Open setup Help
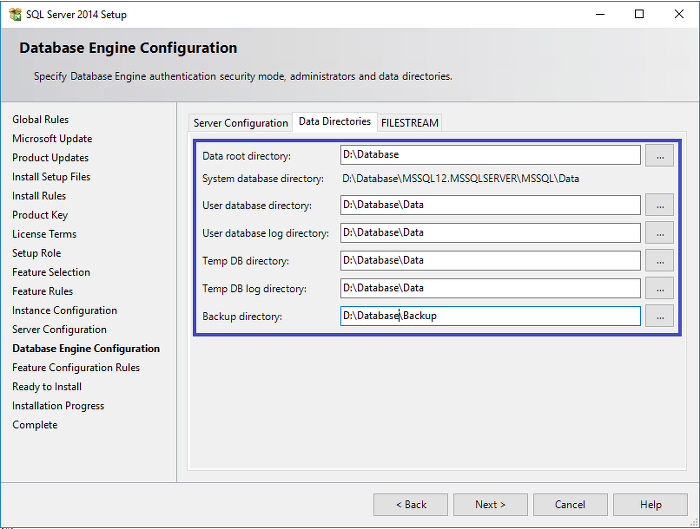 tap(650, 504)
